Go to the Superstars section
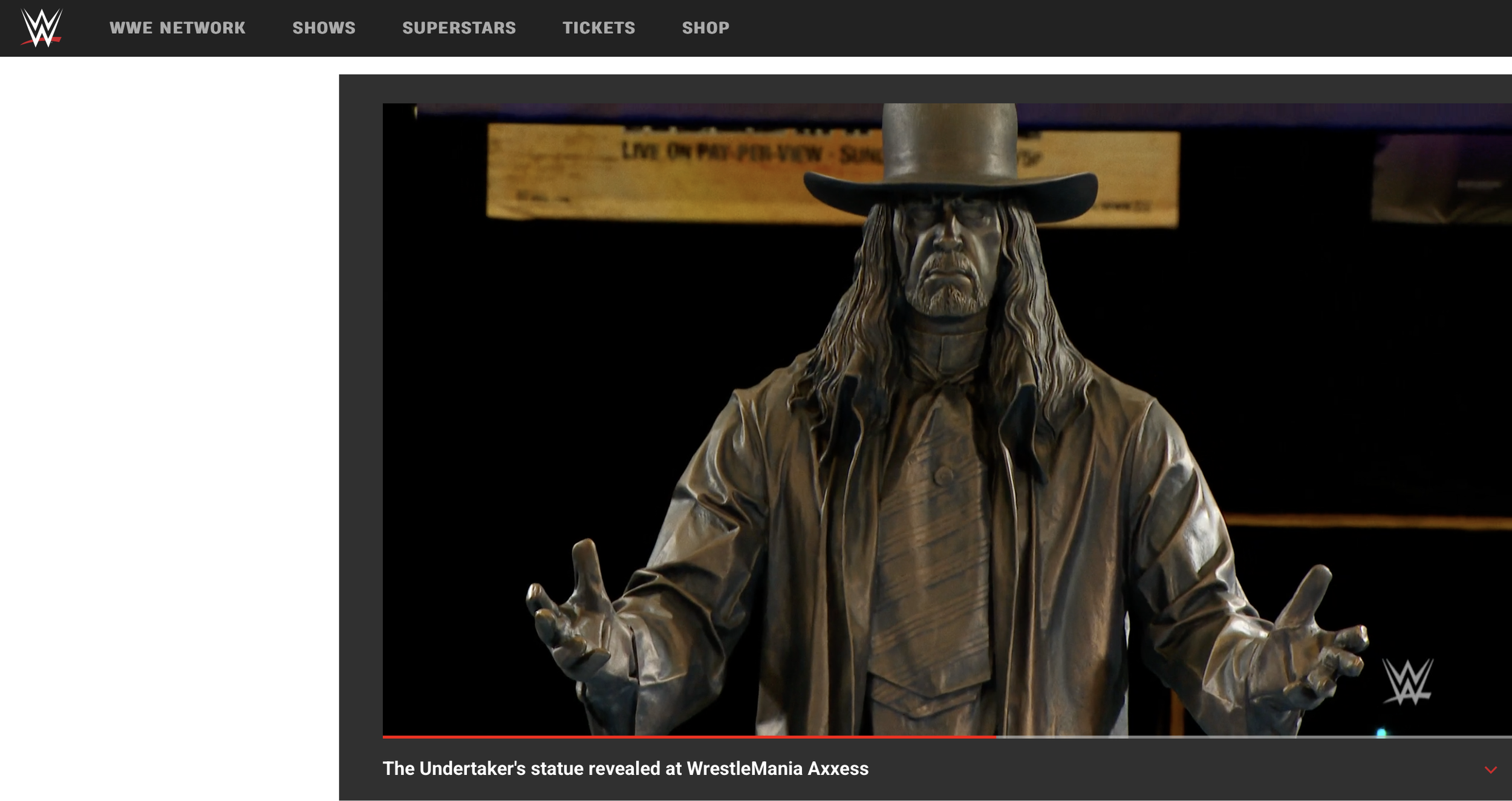 click(x=459, y=28)
